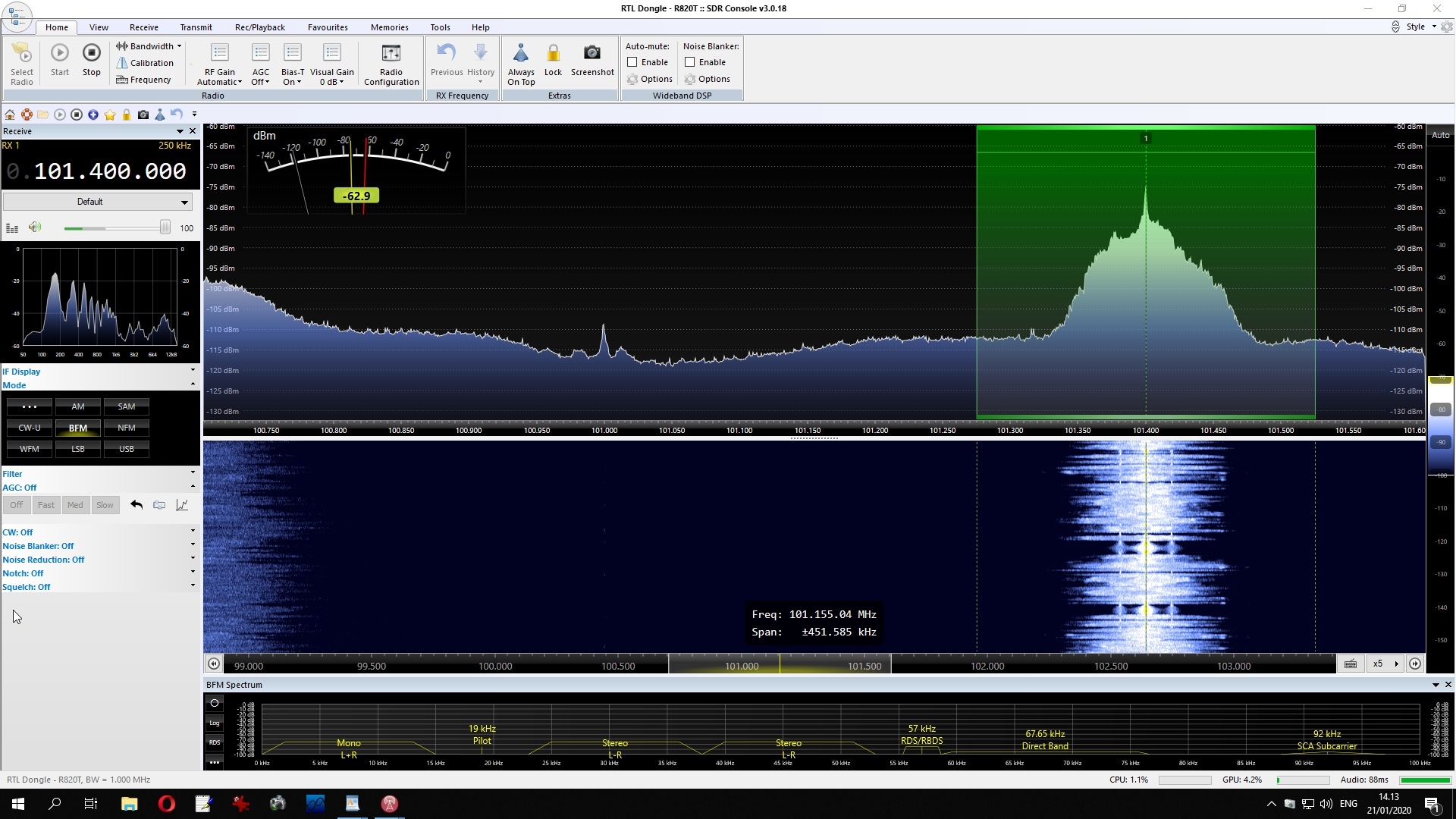The image size is (1456, 819).
Task: Go to Previous RX frequency
Action: [x=447, y=59]
